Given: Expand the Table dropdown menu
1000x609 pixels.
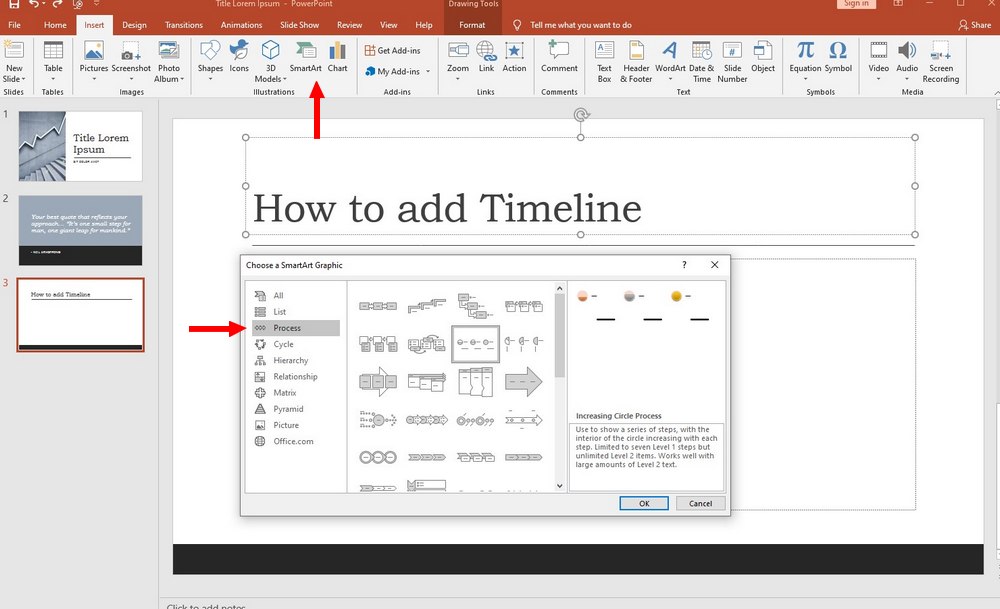Looking at the screenshot, I should click(53, 79).
